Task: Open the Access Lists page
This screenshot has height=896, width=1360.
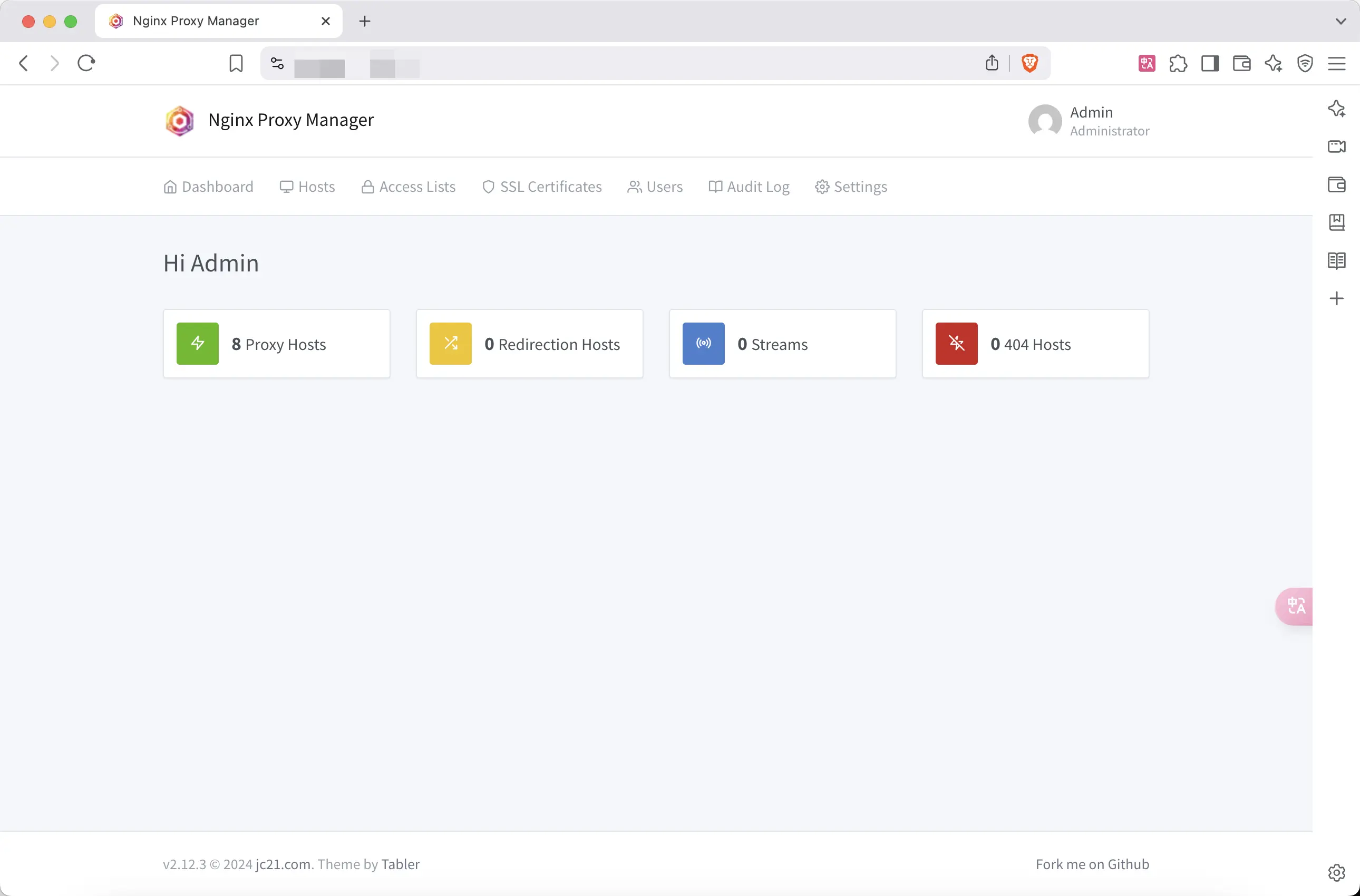Action: point(409,187)
